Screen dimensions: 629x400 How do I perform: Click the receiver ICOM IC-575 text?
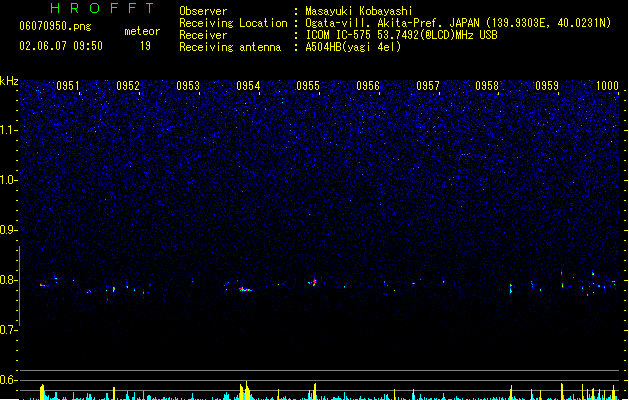[x=401, y=35]
